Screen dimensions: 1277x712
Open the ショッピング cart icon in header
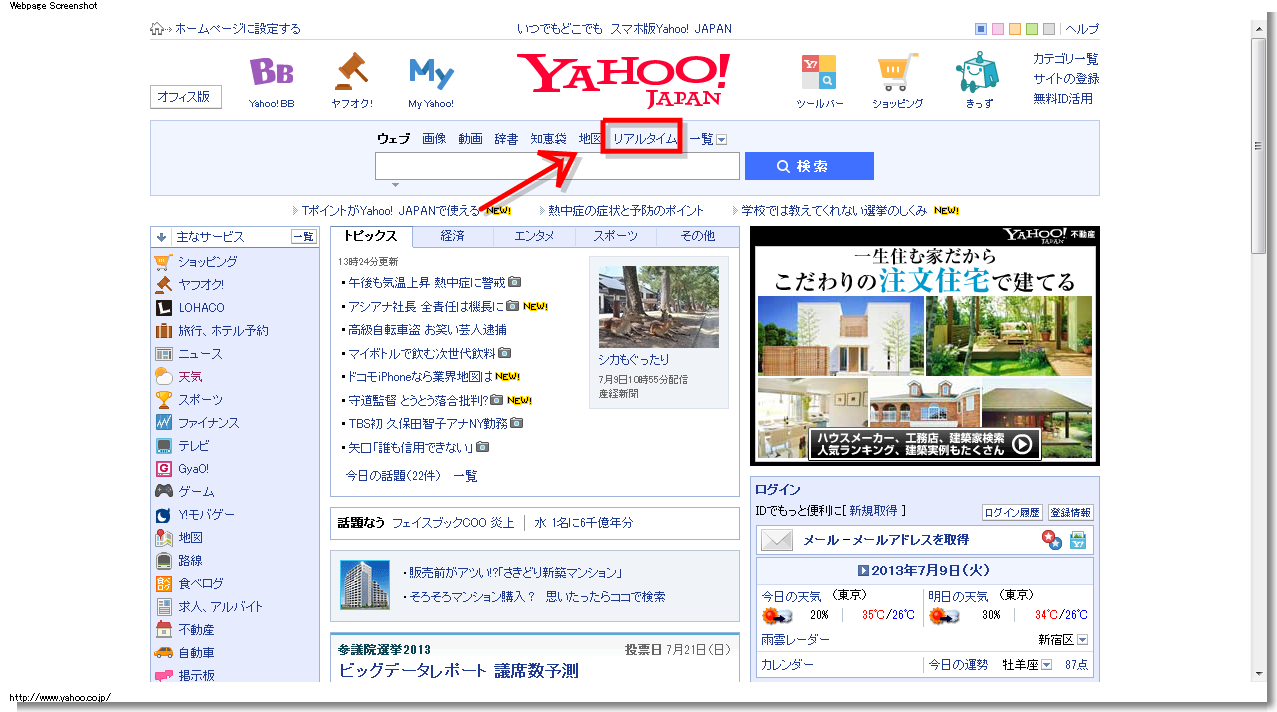pyautogui.click(x=897, y=73)
